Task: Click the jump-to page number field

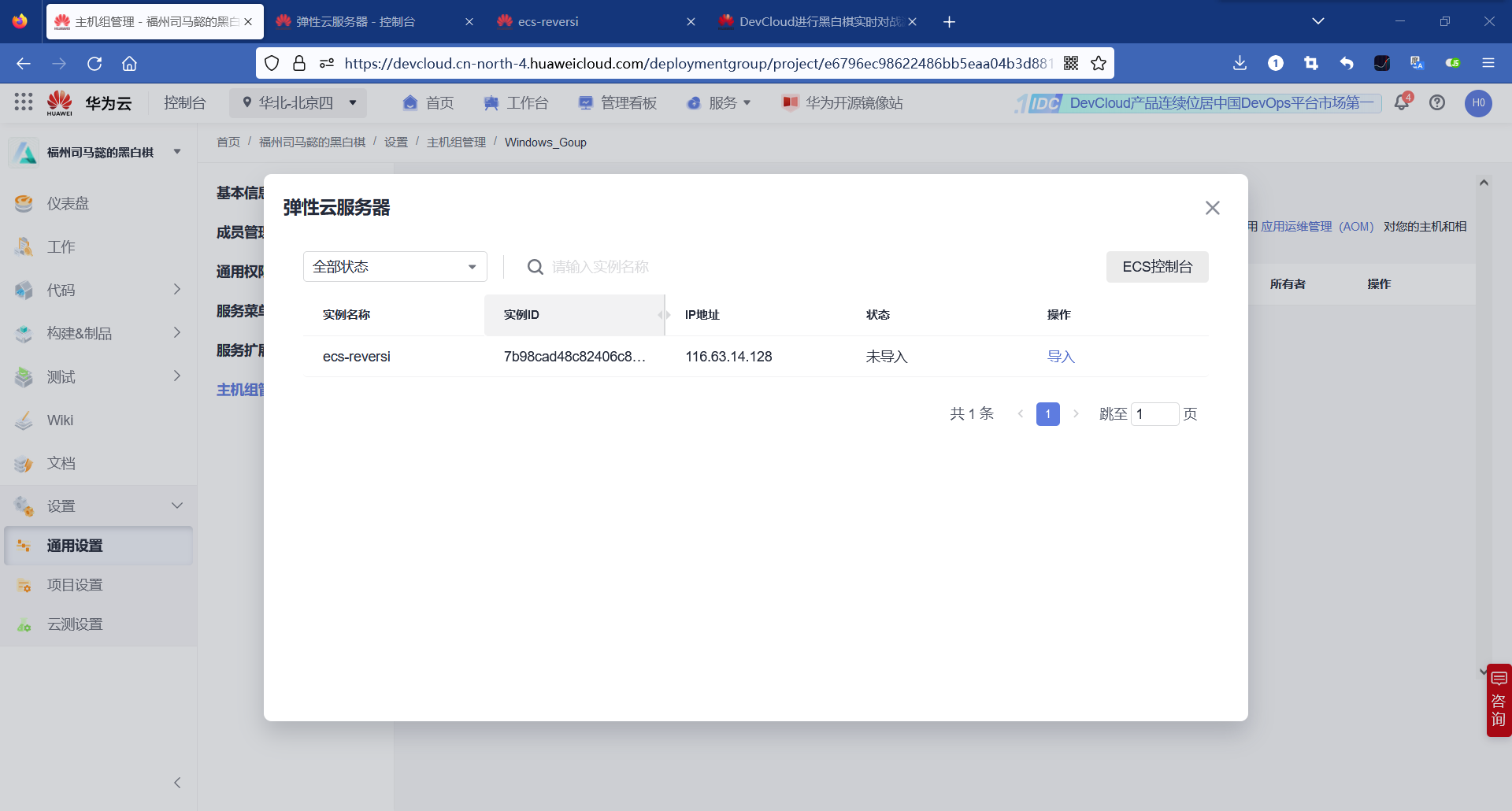Action: click(x=1154, y=414)
